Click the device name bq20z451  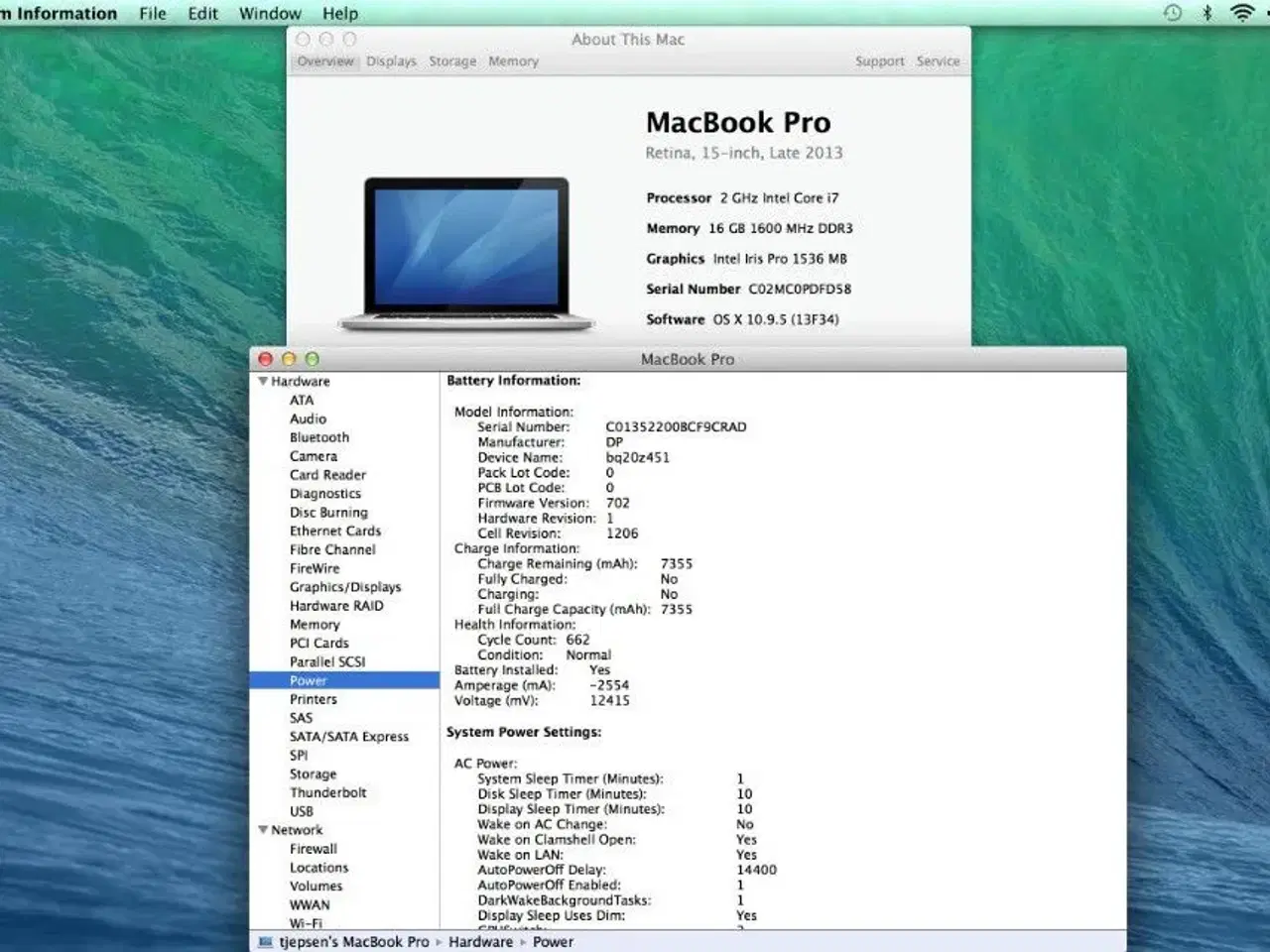(x=638, y=458)
